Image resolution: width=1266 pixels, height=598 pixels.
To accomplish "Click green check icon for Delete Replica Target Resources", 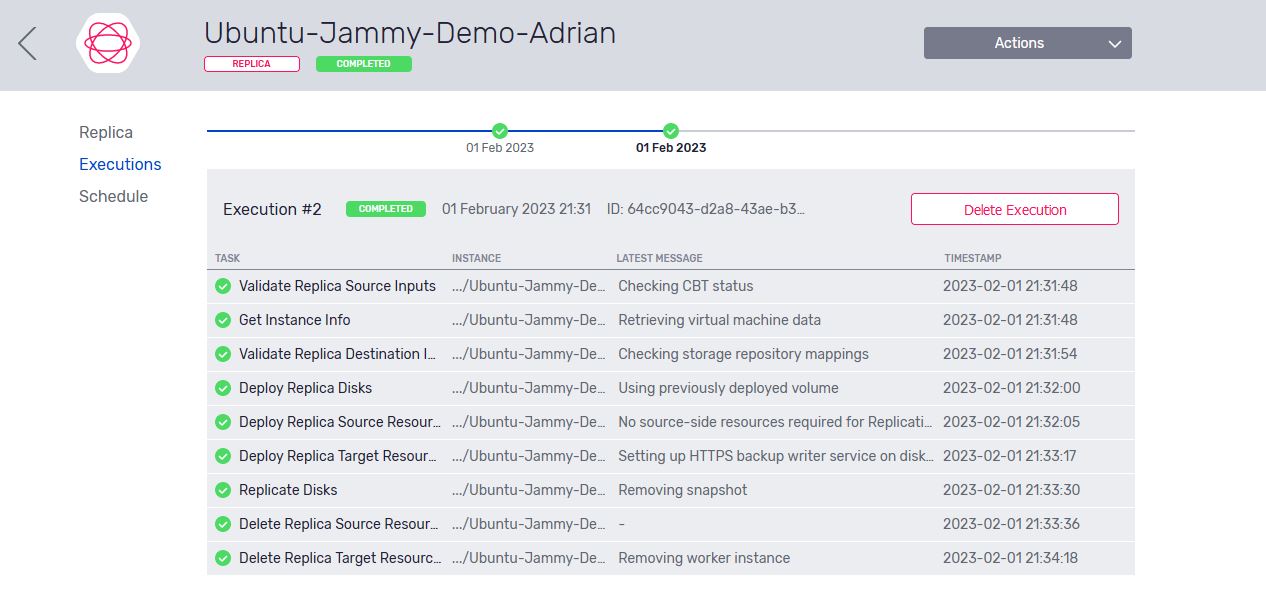I will click(223, 558).
